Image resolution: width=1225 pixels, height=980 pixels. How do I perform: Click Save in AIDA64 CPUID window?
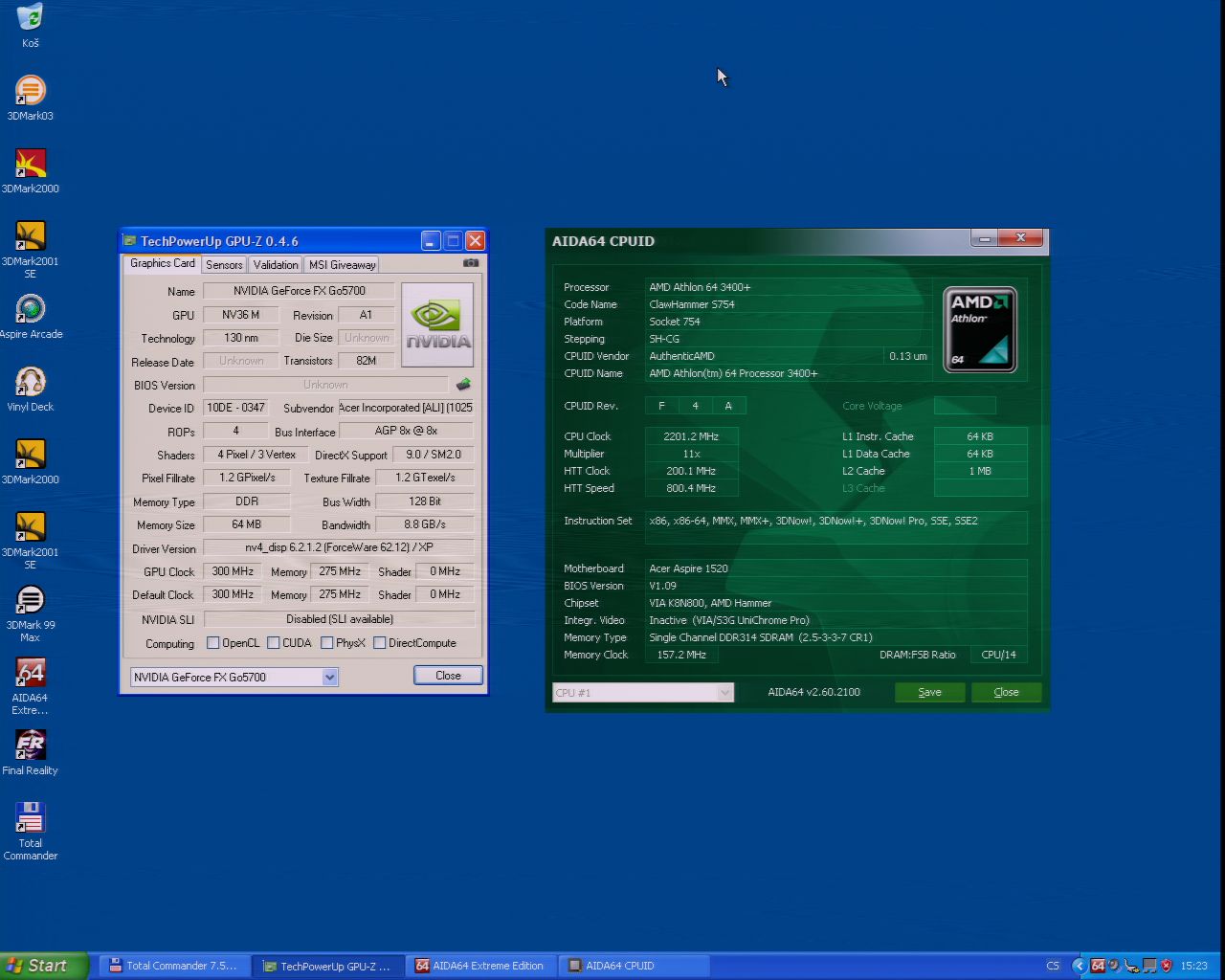[x=929, y=692]
